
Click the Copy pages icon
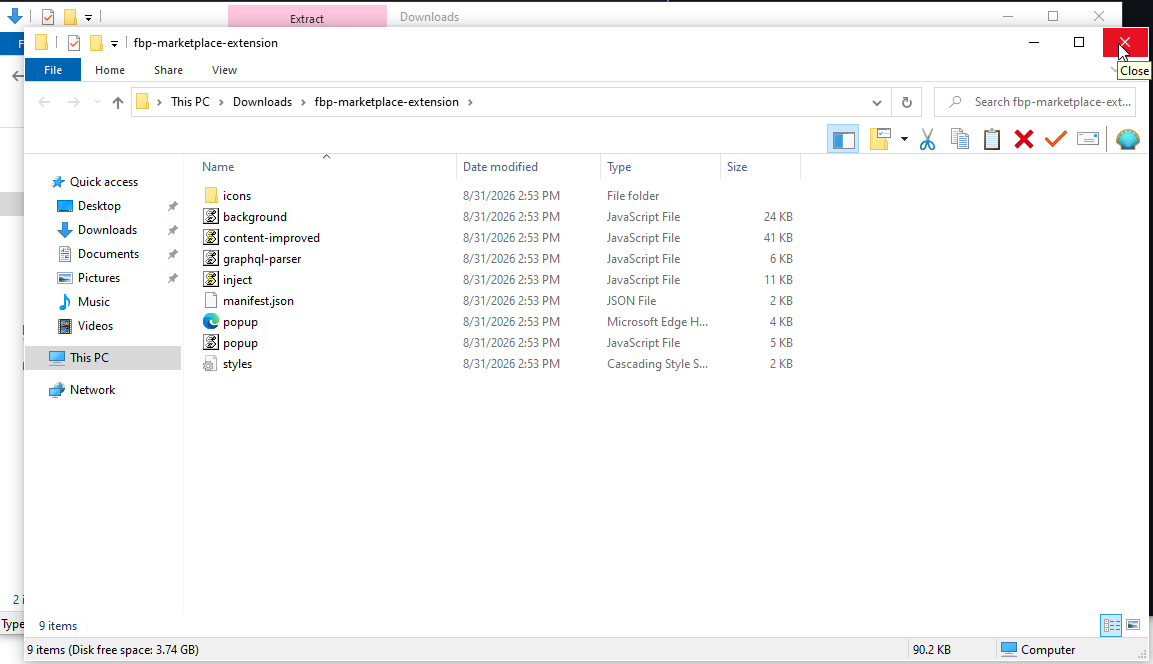coord(960,139)
